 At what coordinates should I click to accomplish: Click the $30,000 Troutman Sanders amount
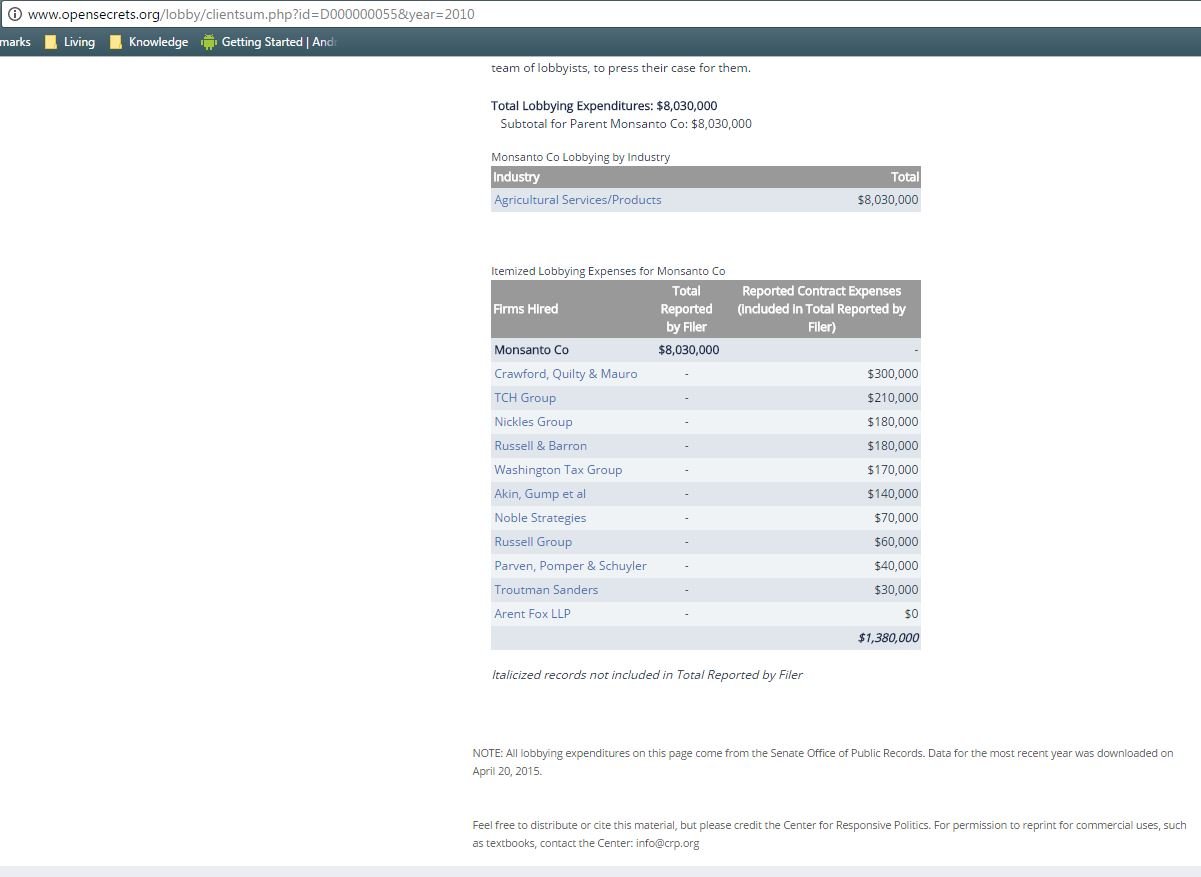(896, 590)
